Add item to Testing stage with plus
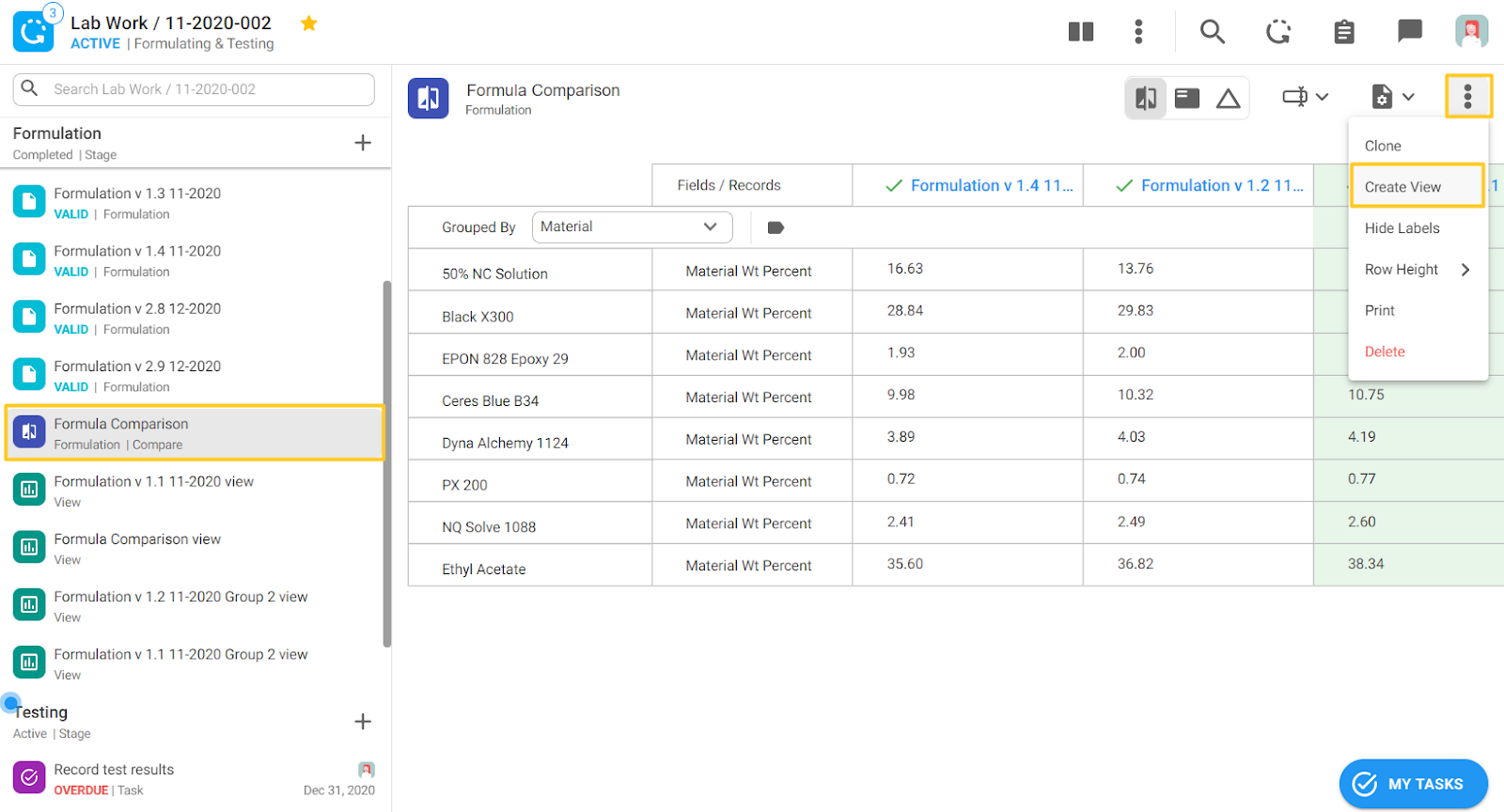Screen dimensions: 1504x812 click(x=363, y=722)
